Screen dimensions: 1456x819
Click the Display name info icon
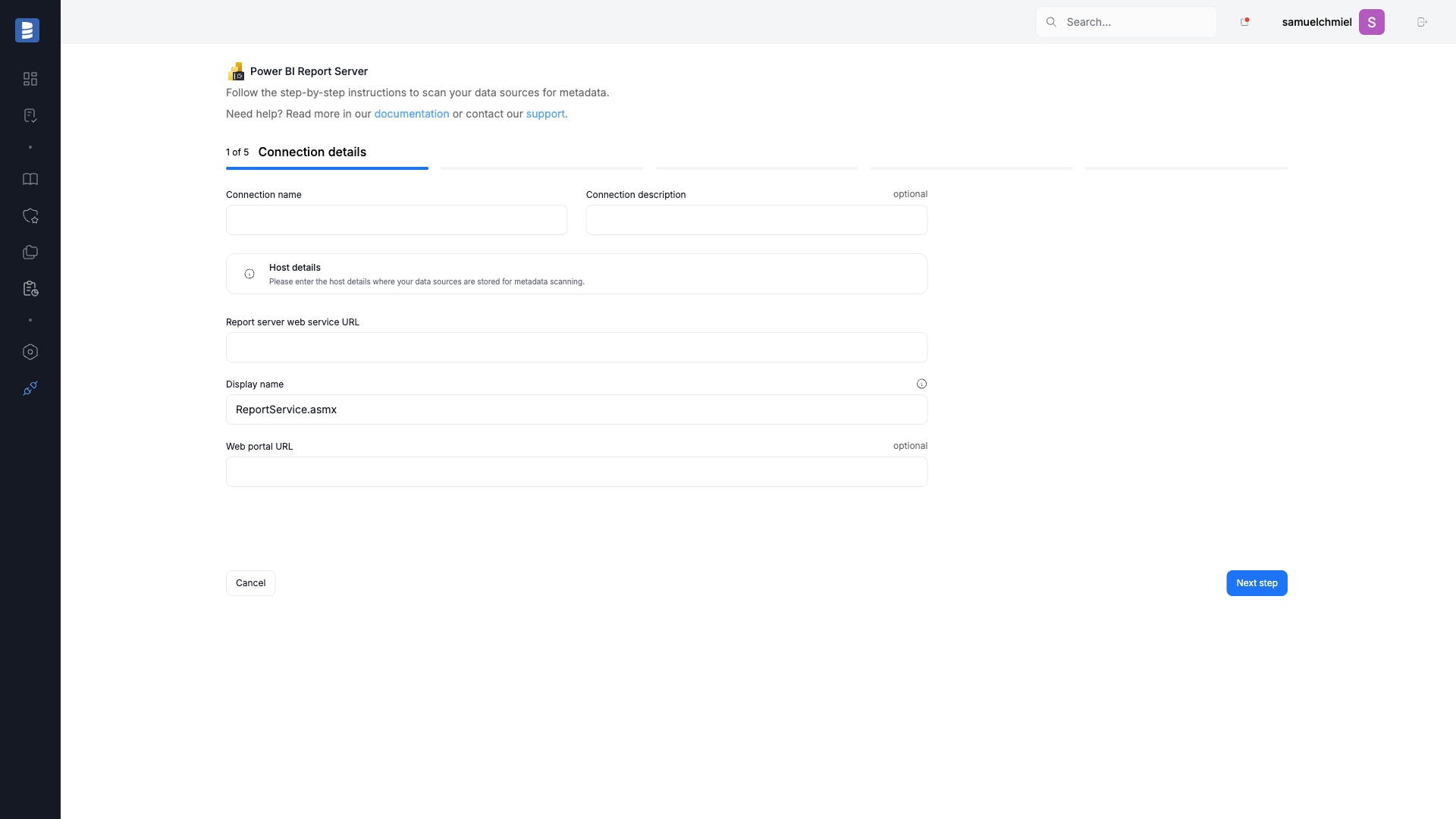(921, 384)
